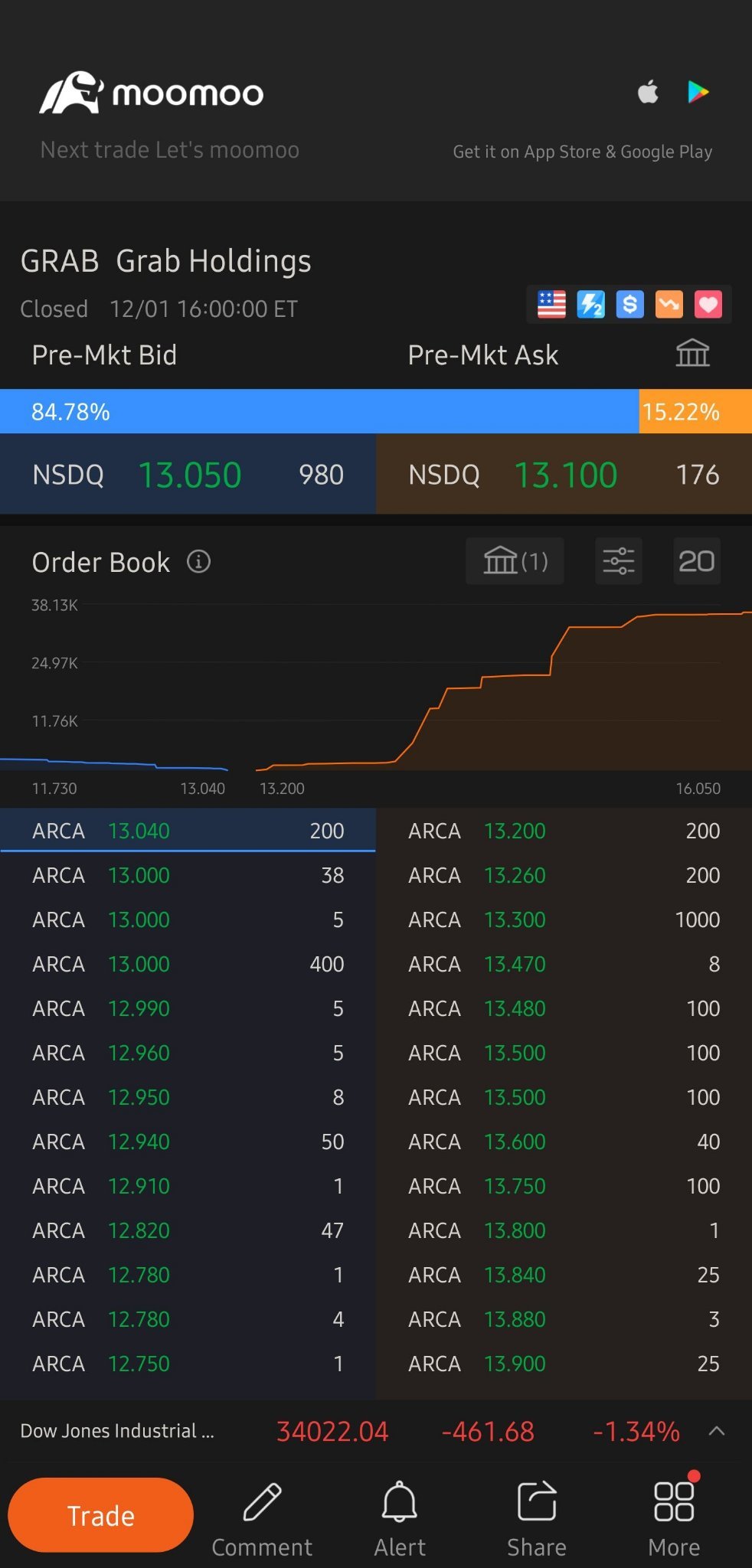Tap GRAB Grab Holdings title
This screenshot has height=1568, width=752.
point(165,261)
